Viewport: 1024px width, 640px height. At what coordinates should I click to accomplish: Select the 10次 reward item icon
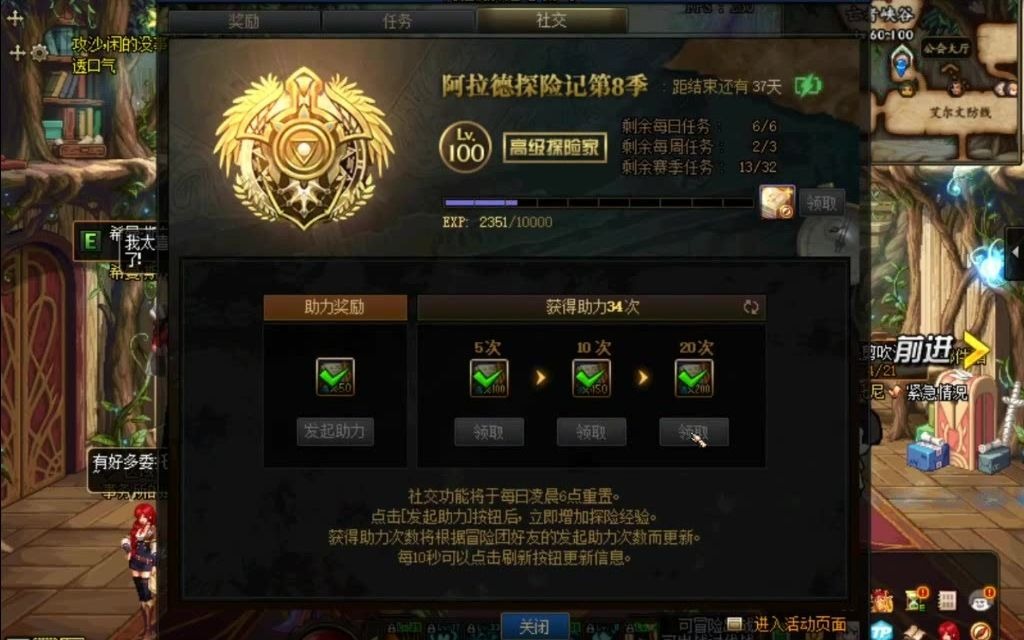(592, 377)
